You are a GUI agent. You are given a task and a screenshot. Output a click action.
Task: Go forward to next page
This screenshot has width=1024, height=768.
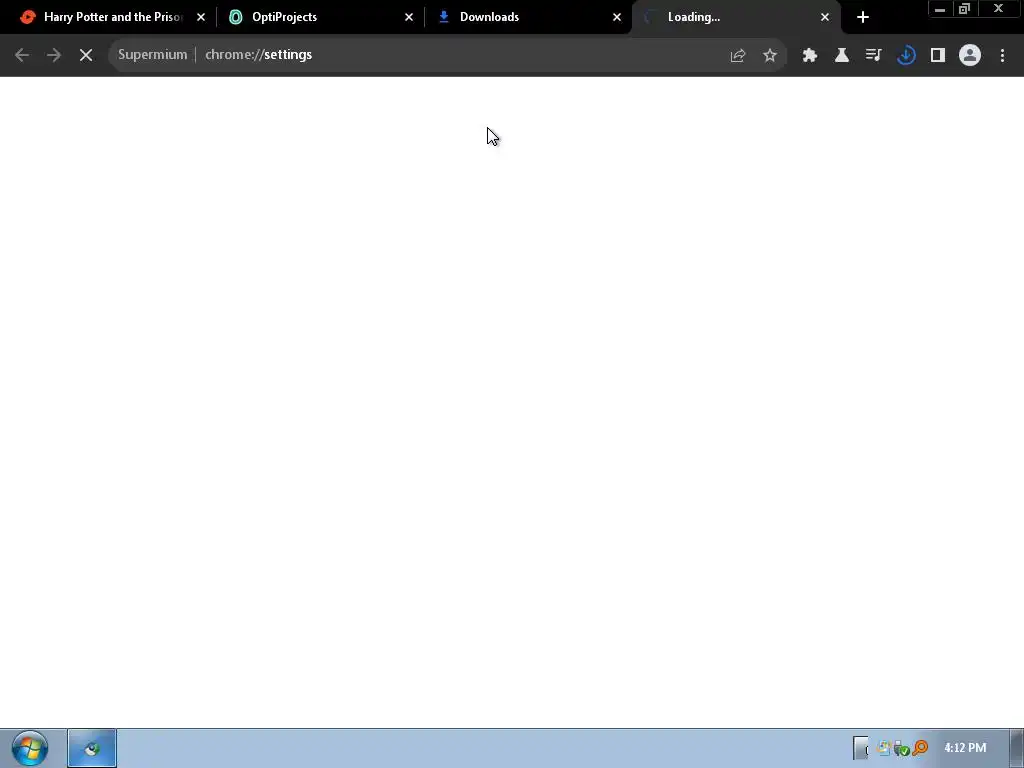pyautogui.click(x=54, y=55)
